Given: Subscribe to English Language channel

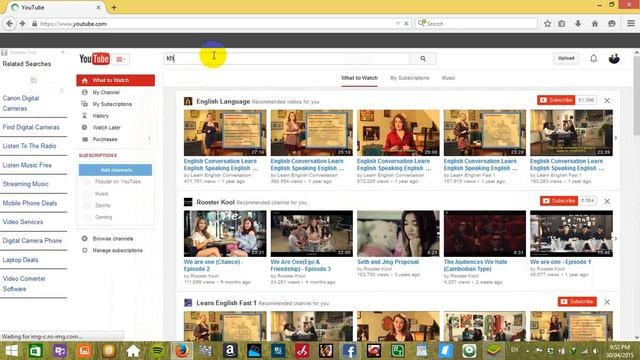Looking at the screenshot, I should [556, 100].
